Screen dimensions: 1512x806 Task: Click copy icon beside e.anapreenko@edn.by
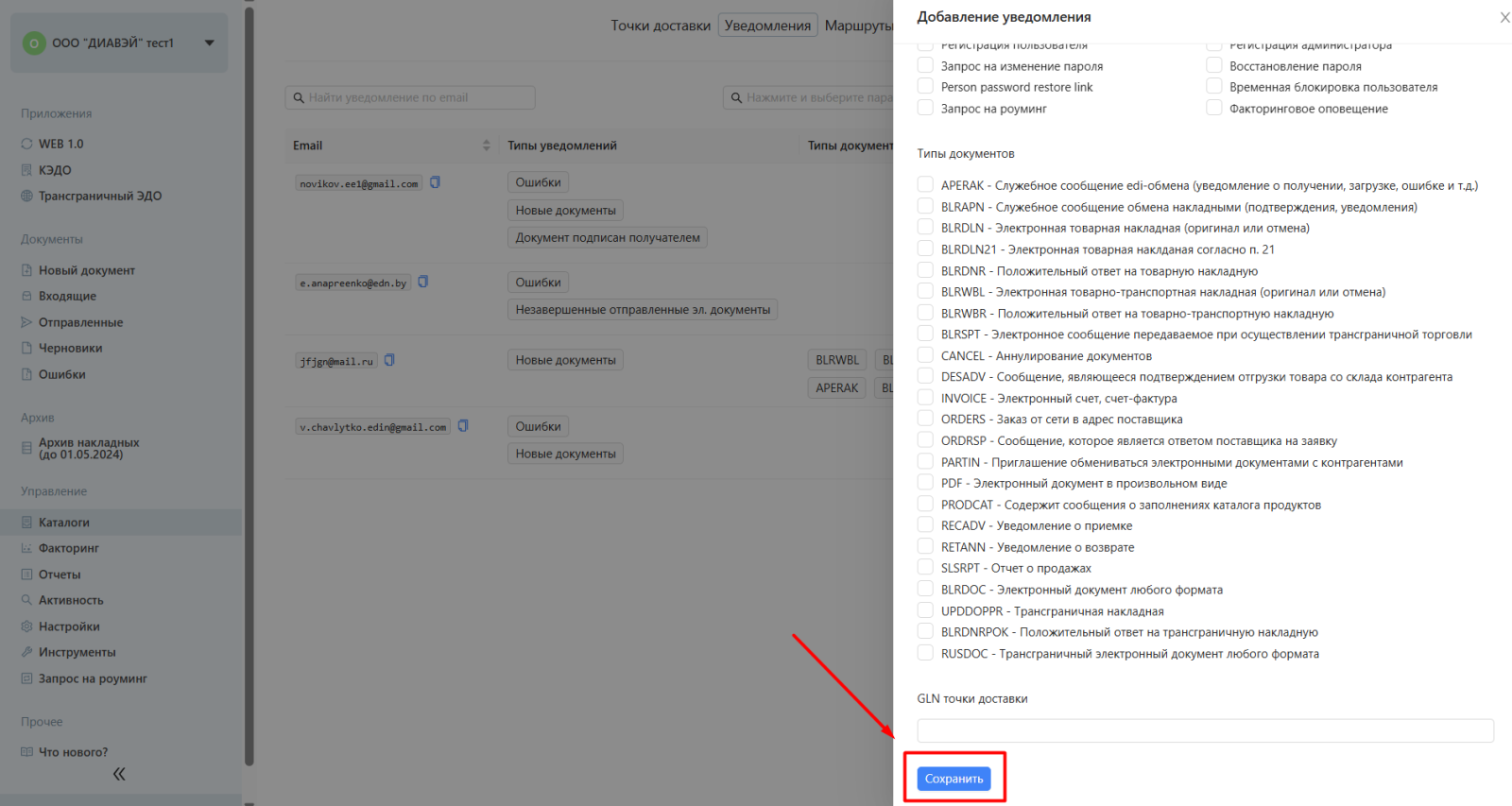click(423, 282)
